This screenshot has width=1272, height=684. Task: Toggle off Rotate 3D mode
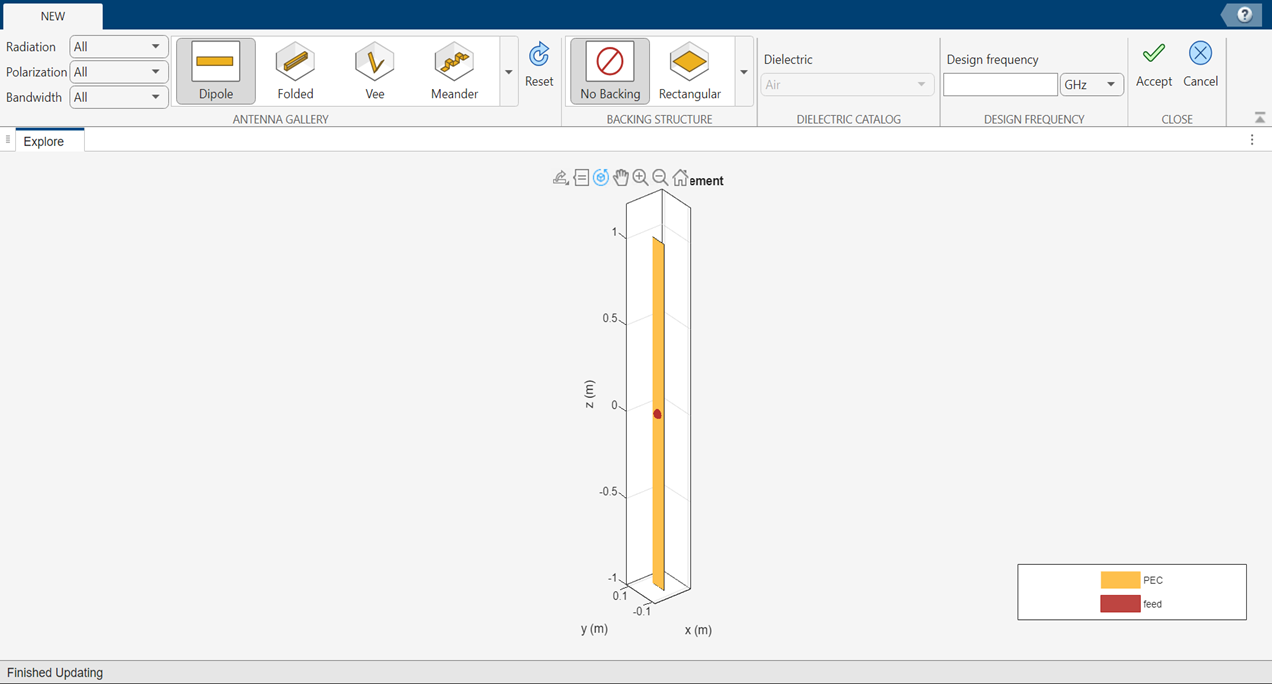click(601, 177)
